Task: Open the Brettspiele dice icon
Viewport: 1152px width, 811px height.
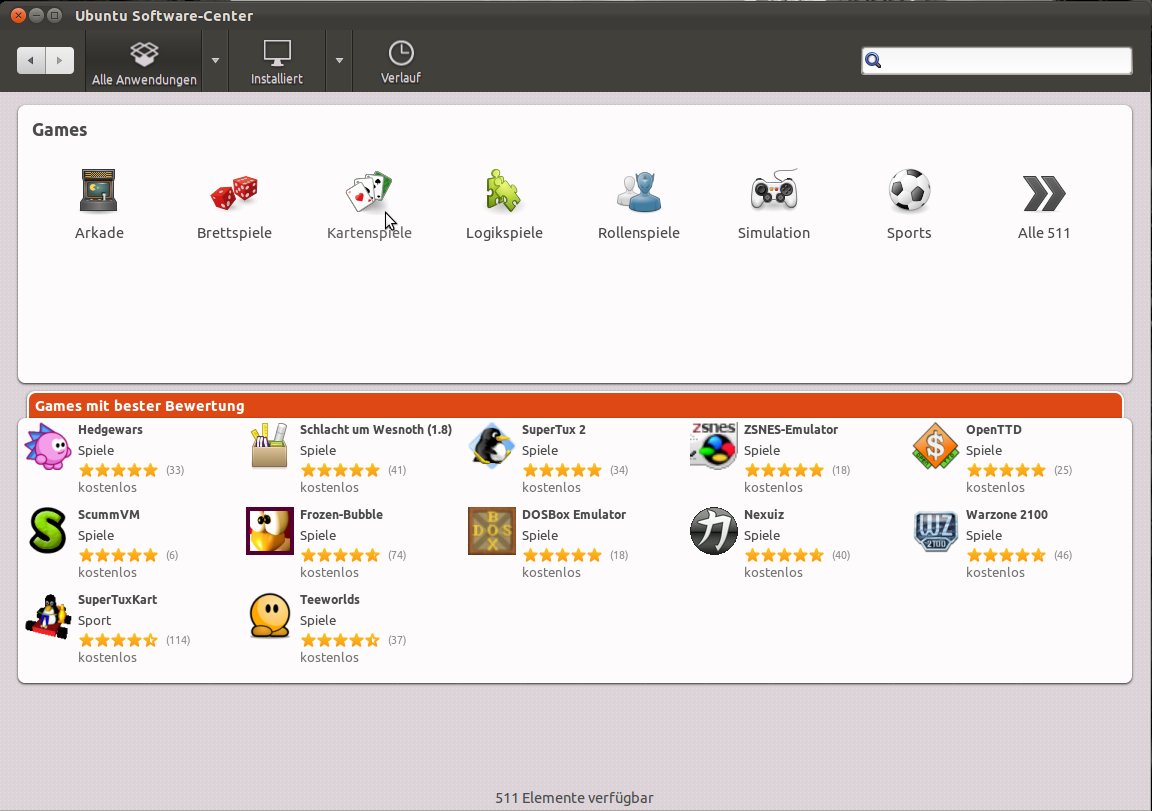Action: [x=234, y=192]
